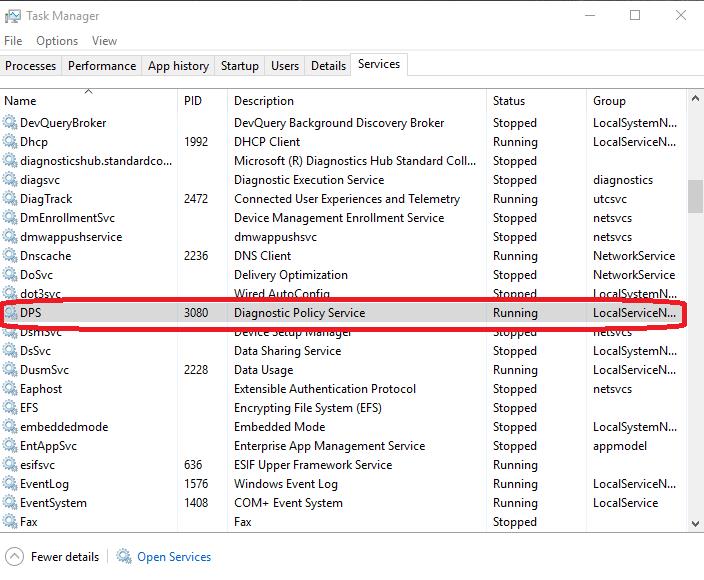Switch to the App history tab

(x=178, y=66)
